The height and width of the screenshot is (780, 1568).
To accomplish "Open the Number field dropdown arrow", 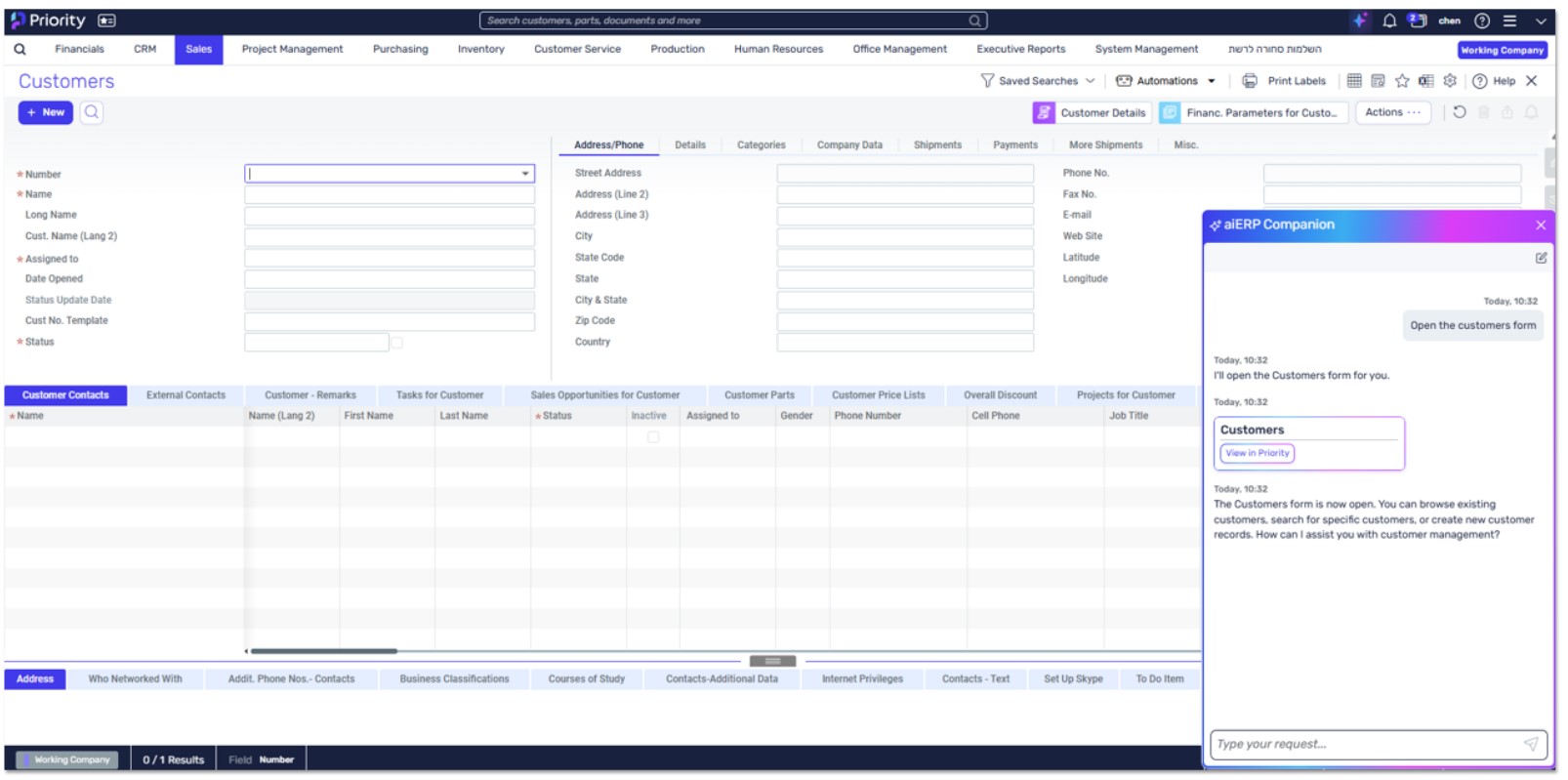I will (525, 174).
